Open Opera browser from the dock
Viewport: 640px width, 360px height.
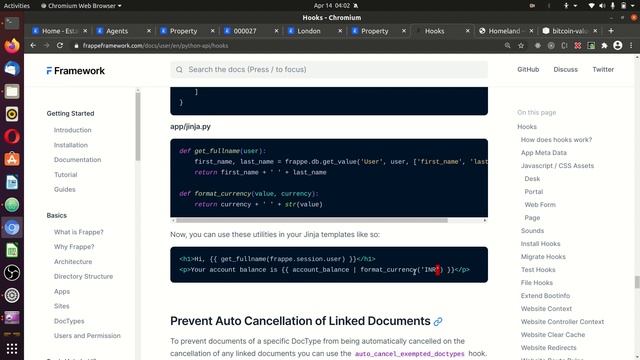(12, 136)
